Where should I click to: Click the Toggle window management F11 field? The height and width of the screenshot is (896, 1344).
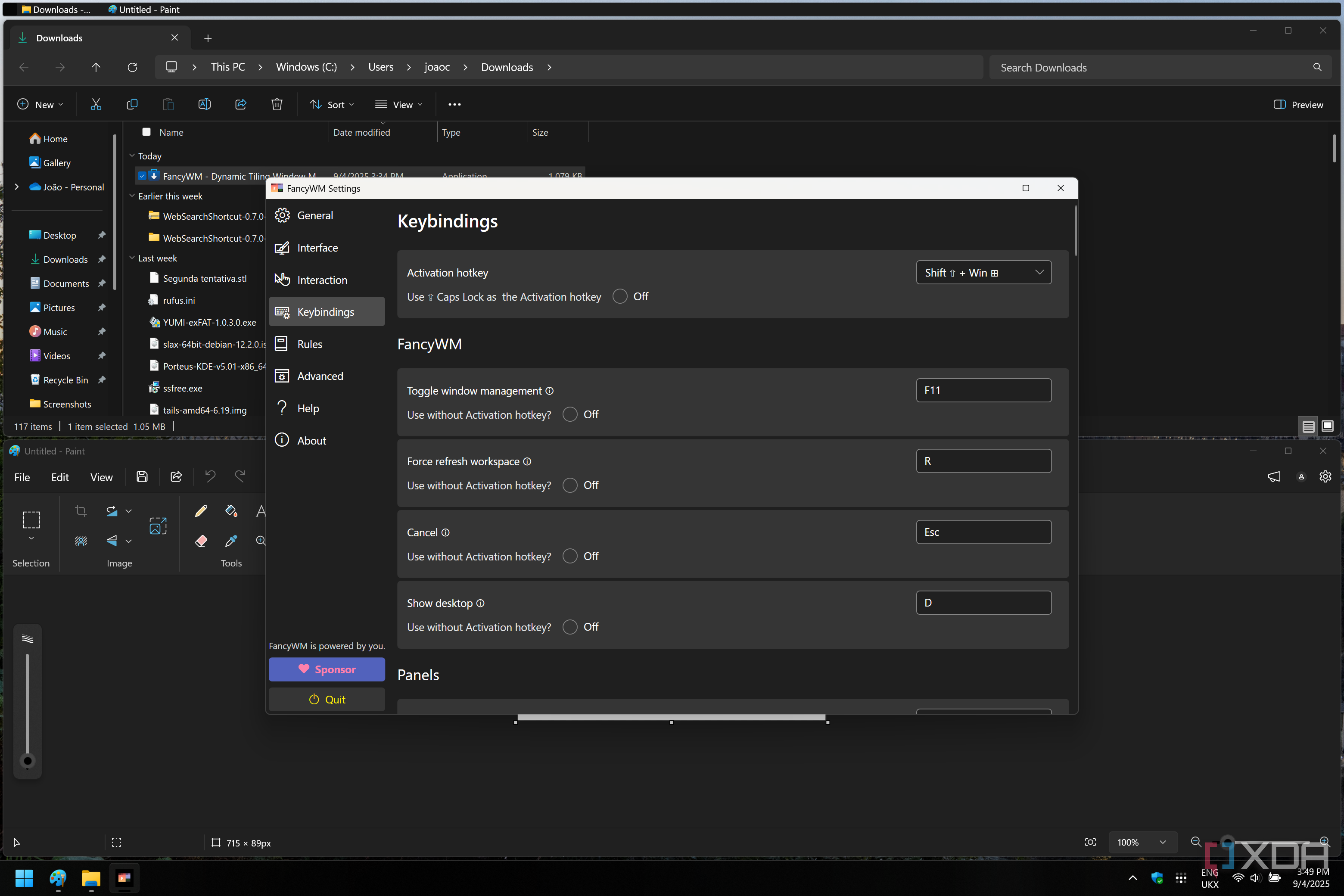pos(983,390)
